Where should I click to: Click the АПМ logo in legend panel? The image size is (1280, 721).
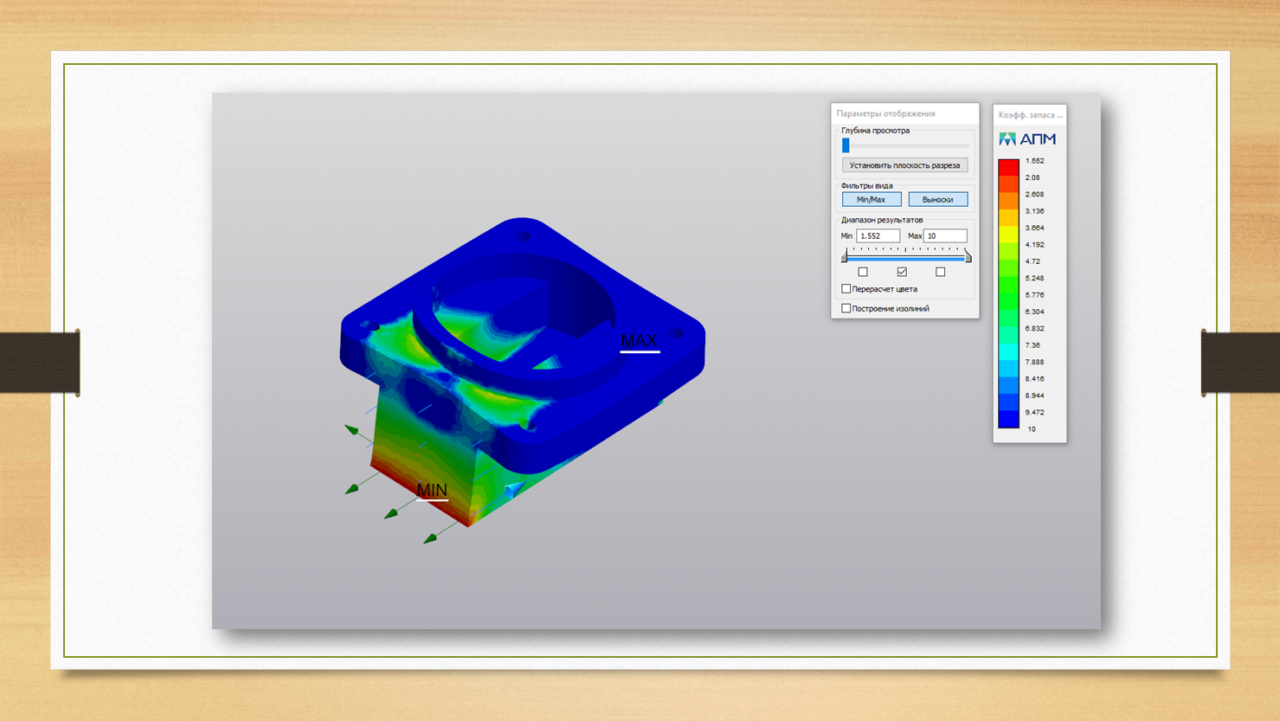click(x=1027, y=139)
